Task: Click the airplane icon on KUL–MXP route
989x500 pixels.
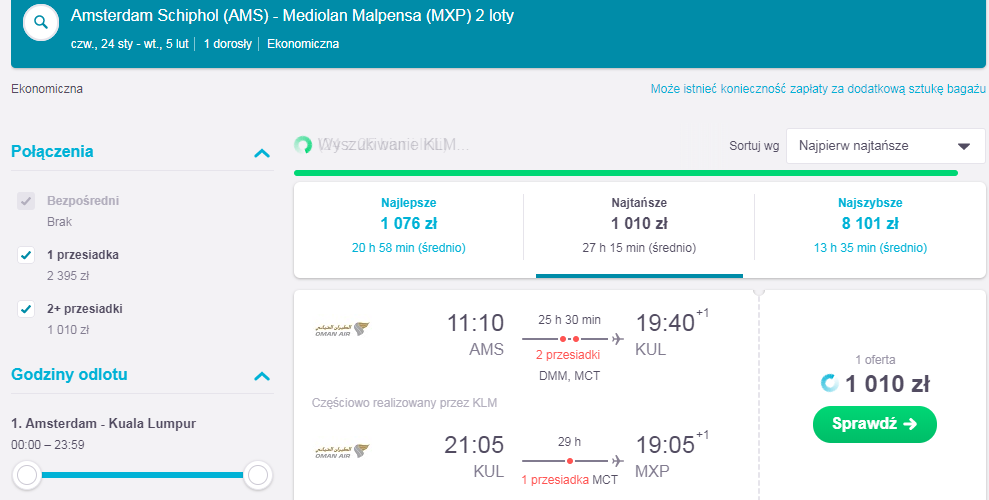Action: 617,461
